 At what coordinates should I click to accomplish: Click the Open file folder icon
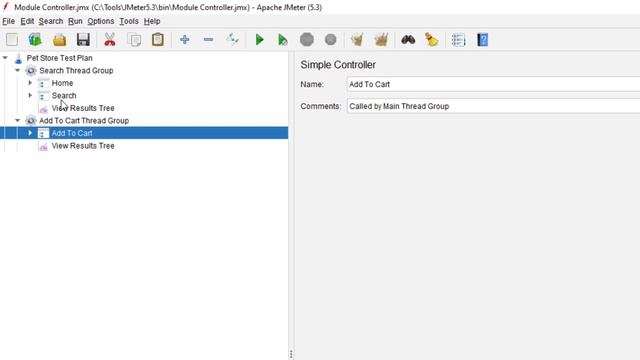click(59, 40)
